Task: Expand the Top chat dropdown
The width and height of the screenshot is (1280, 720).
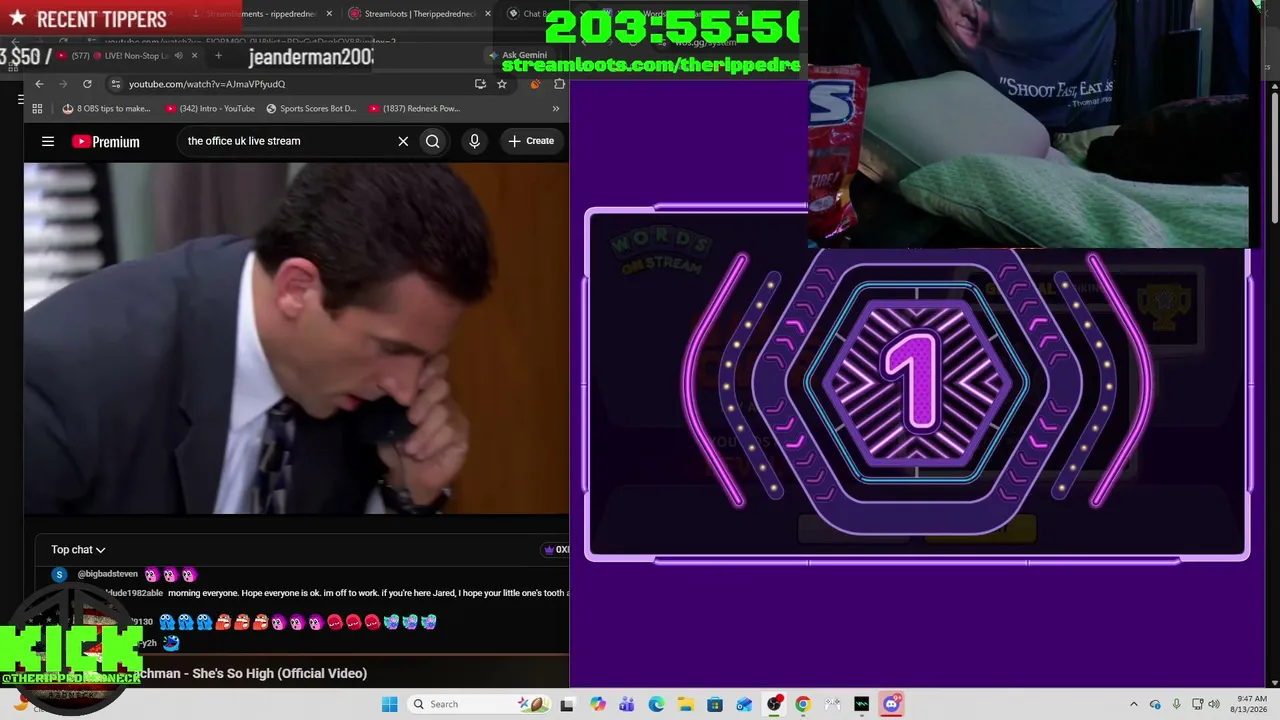Action: (78, 549)
